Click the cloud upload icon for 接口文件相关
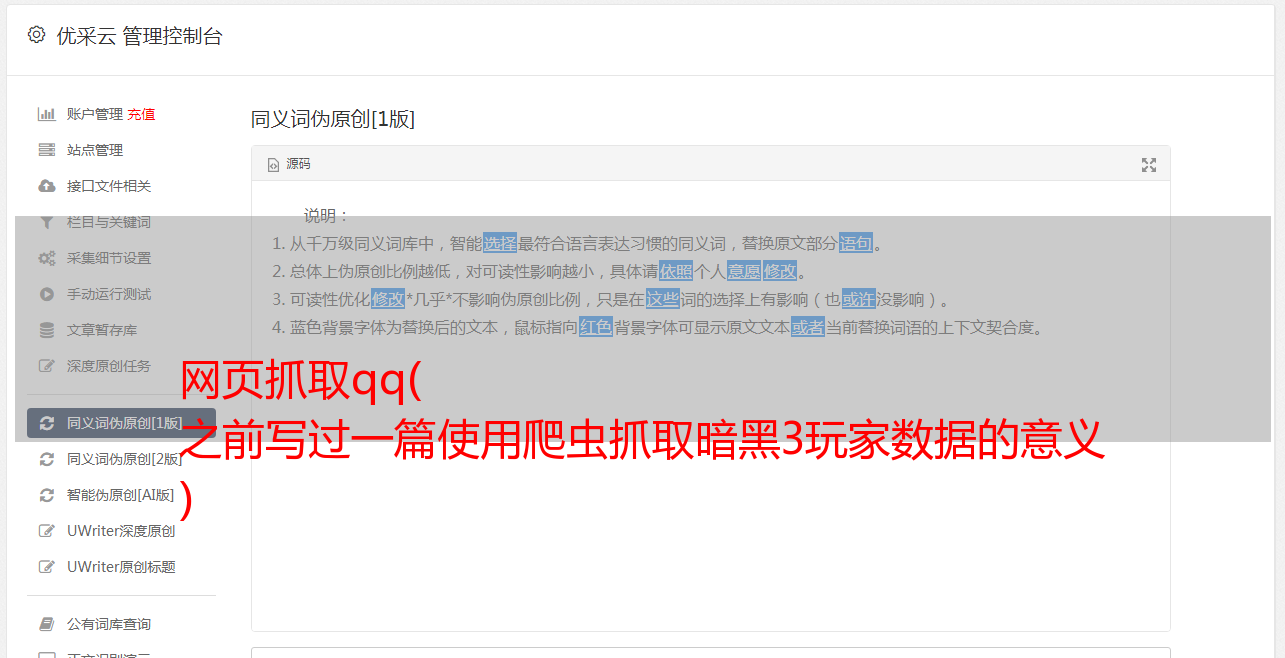The image size is (1285, 658). click(x=46, y=186)
